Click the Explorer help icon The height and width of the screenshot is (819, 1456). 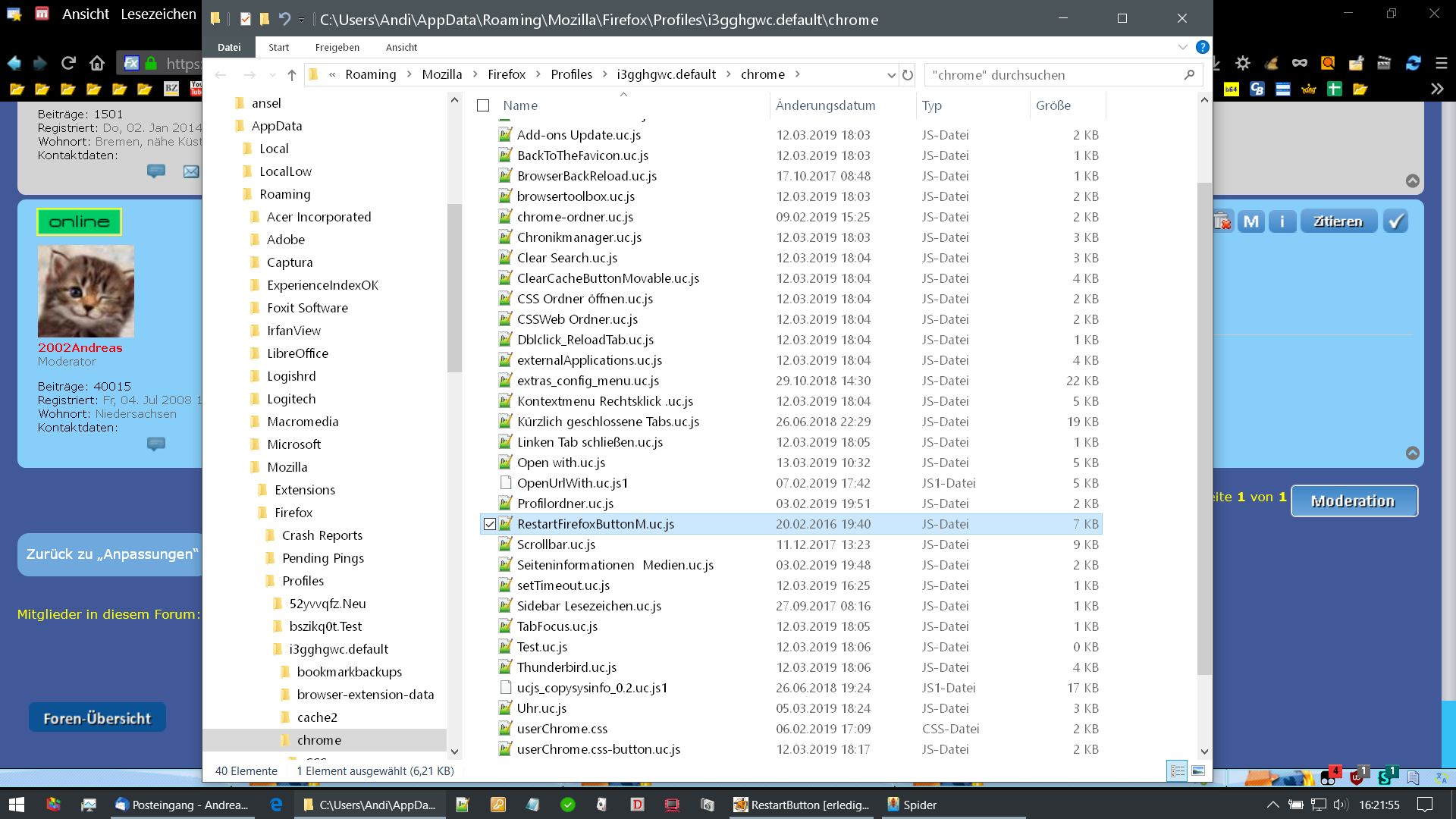(1202, 47)
